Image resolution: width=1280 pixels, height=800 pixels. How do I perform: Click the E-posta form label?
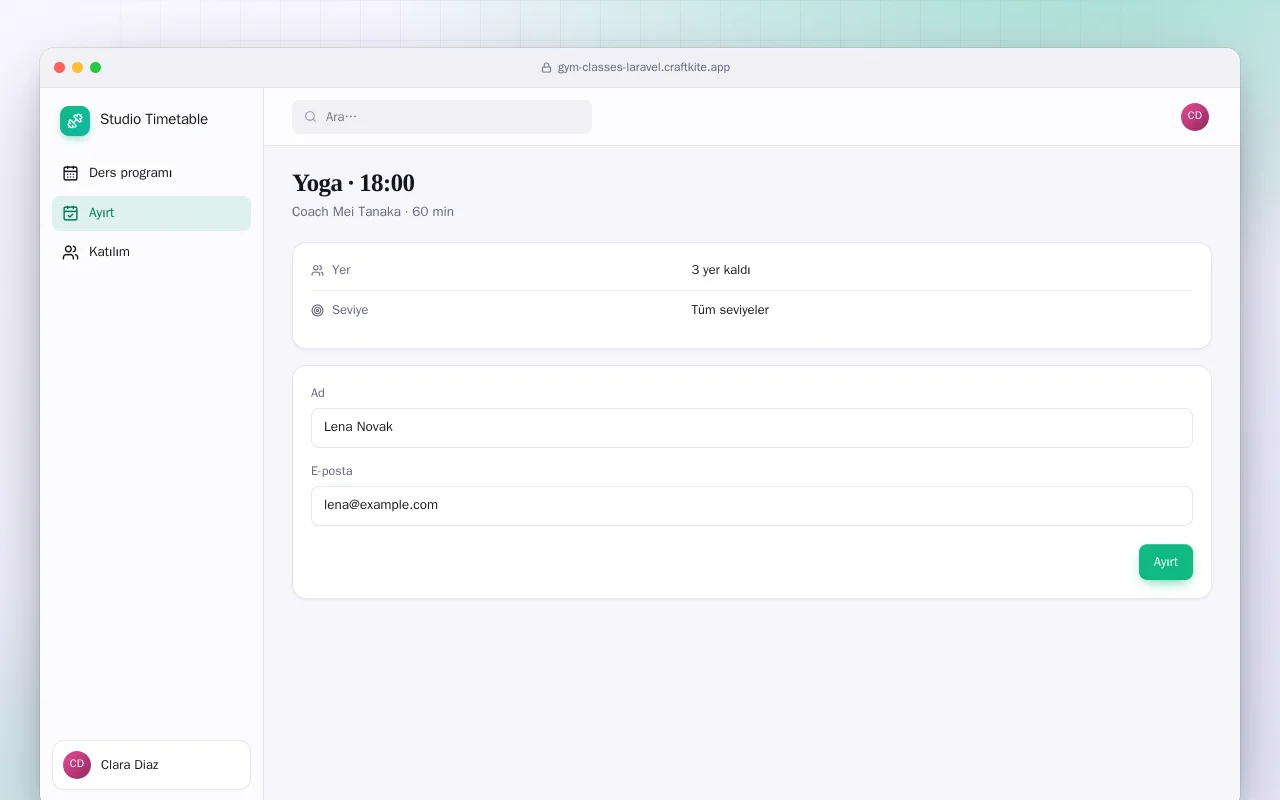(332, 471)
